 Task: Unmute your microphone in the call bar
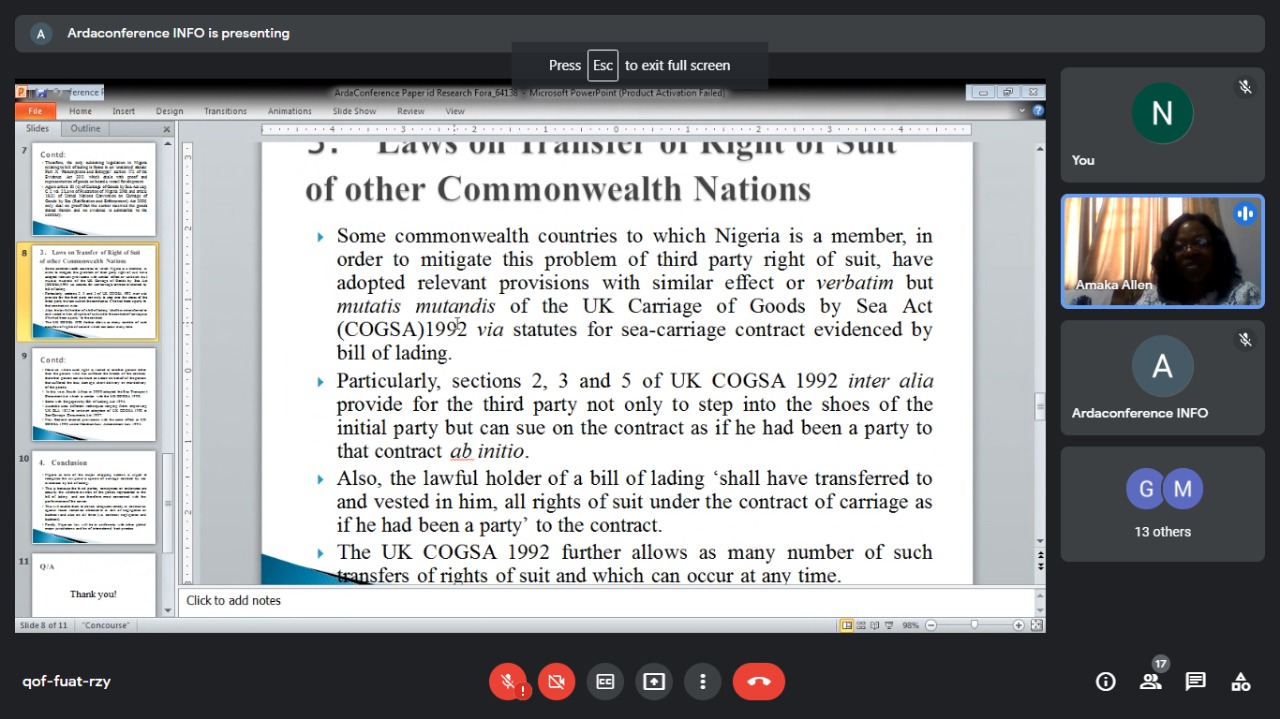[508, 681]
